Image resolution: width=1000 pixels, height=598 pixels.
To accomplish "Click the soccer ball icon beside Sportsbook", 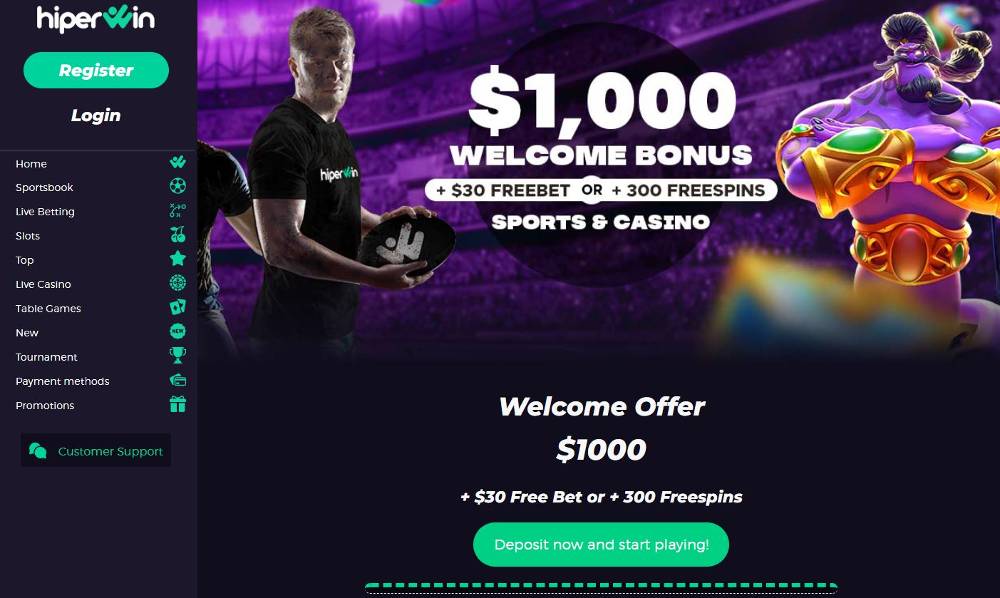I will [x=178, y=186].
